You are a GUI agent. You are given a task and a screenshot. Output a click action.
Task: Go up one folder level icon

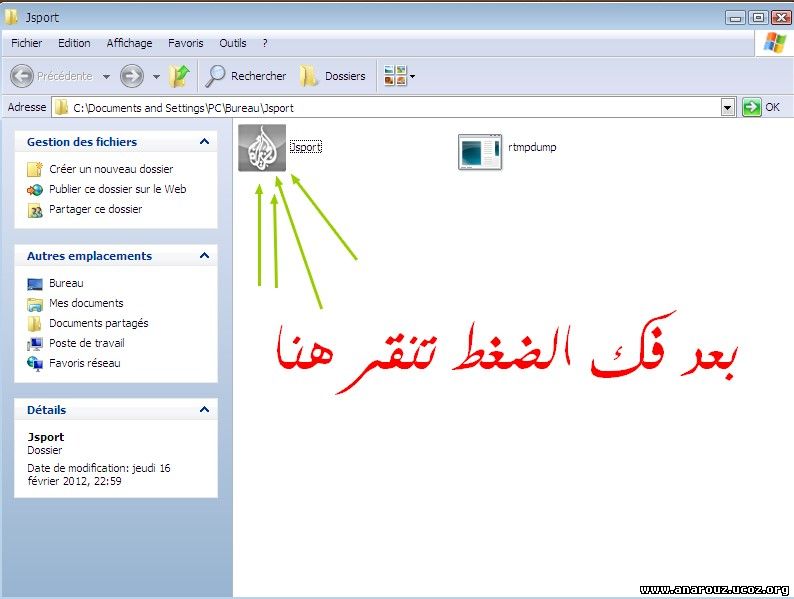179,76
